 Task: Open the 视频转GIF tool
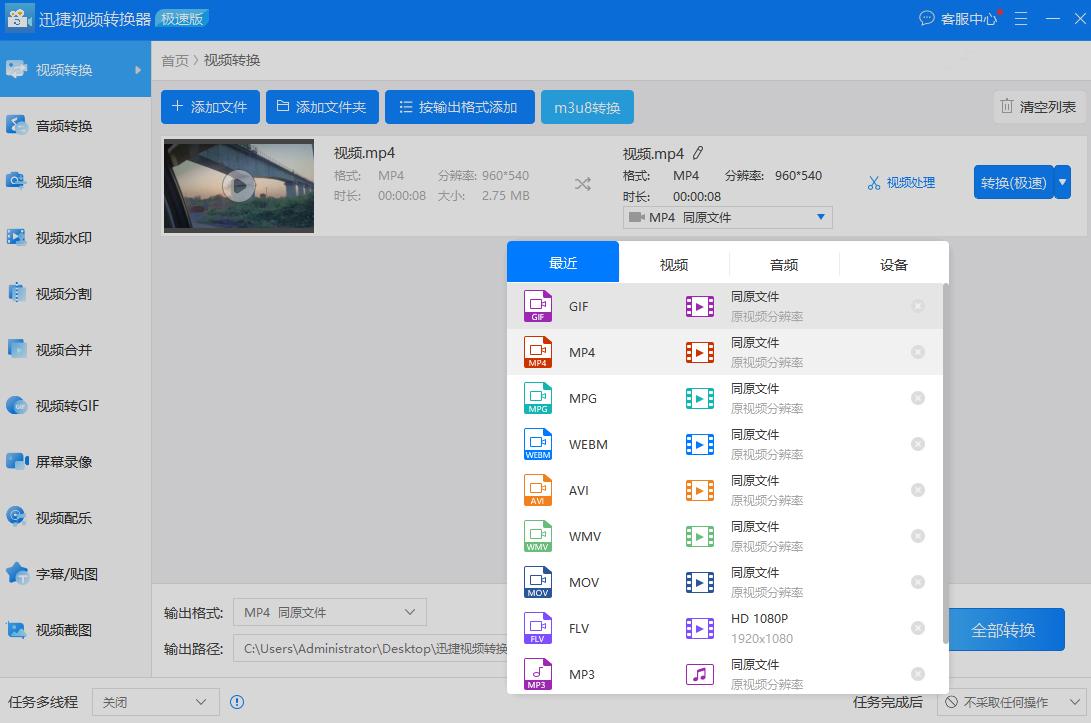[66, 406]
